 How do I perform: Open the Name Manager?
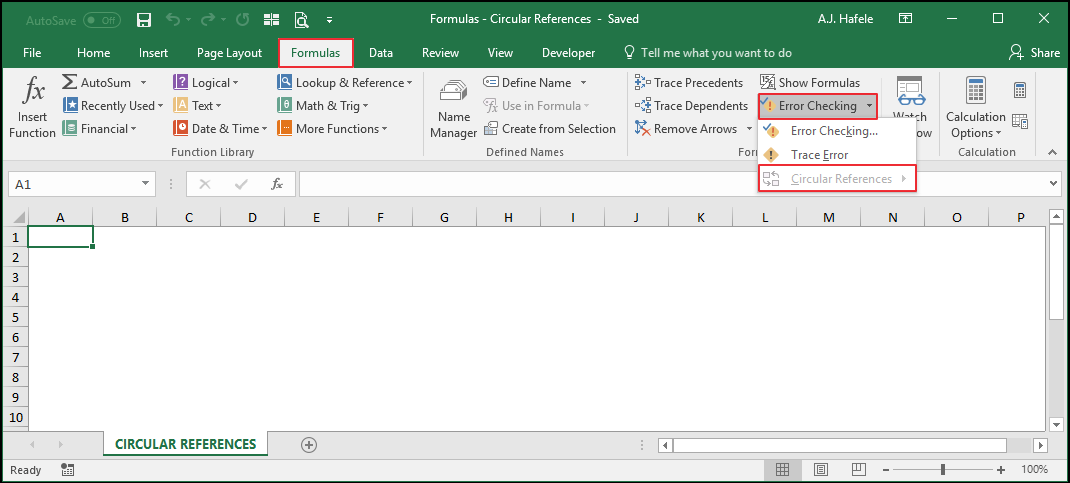[x=453, y=108]
